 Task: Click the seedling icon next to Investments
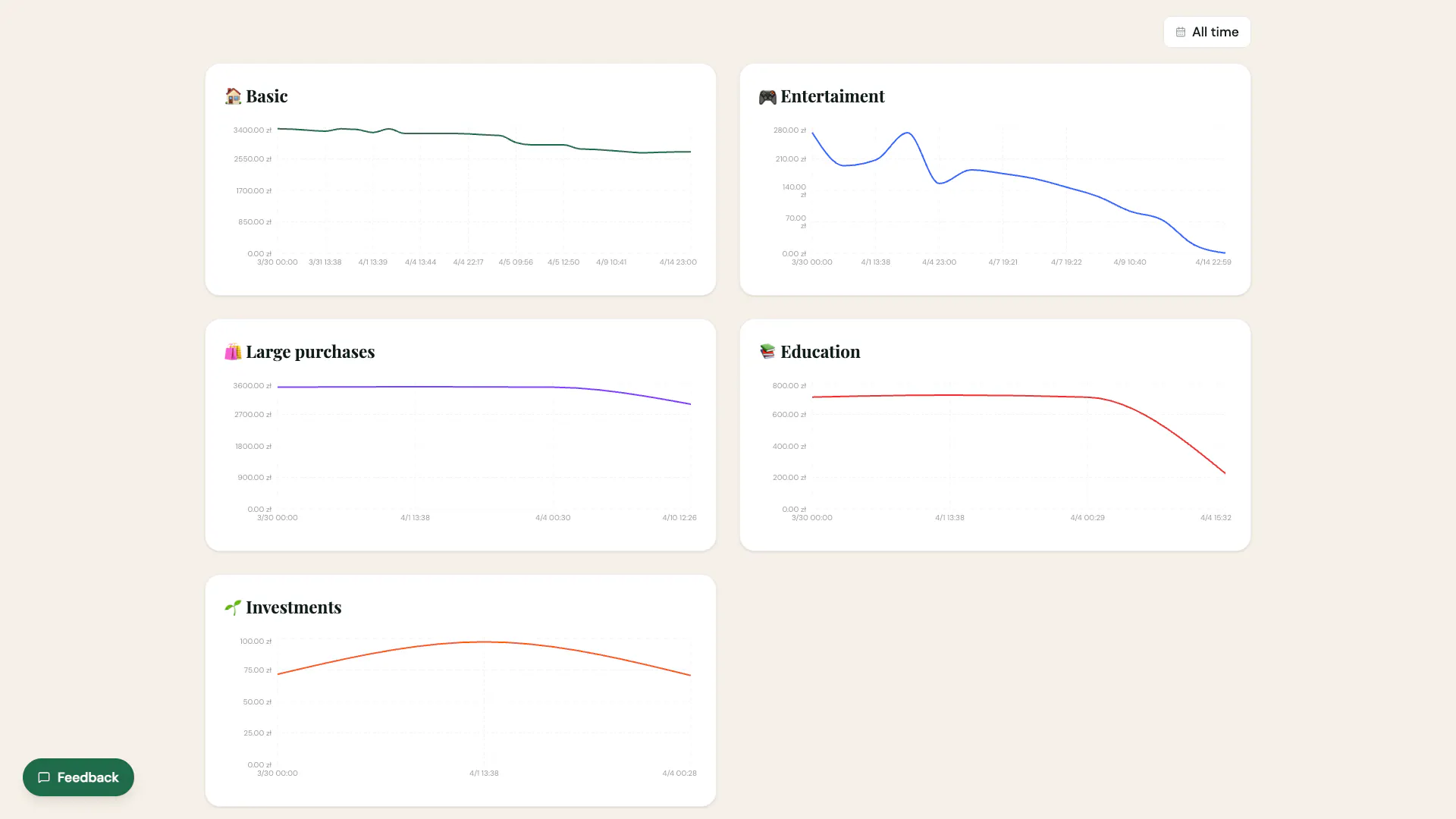[x=233, y=607]
